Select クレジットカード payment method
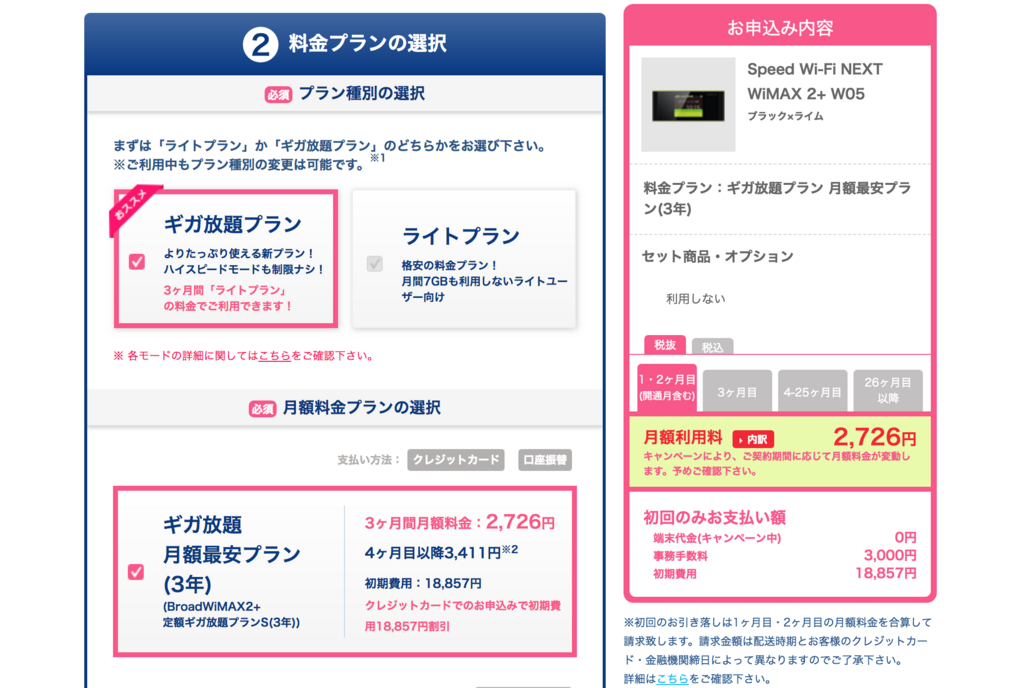Viewport: 1024px width, 688px height. (456, 460)
